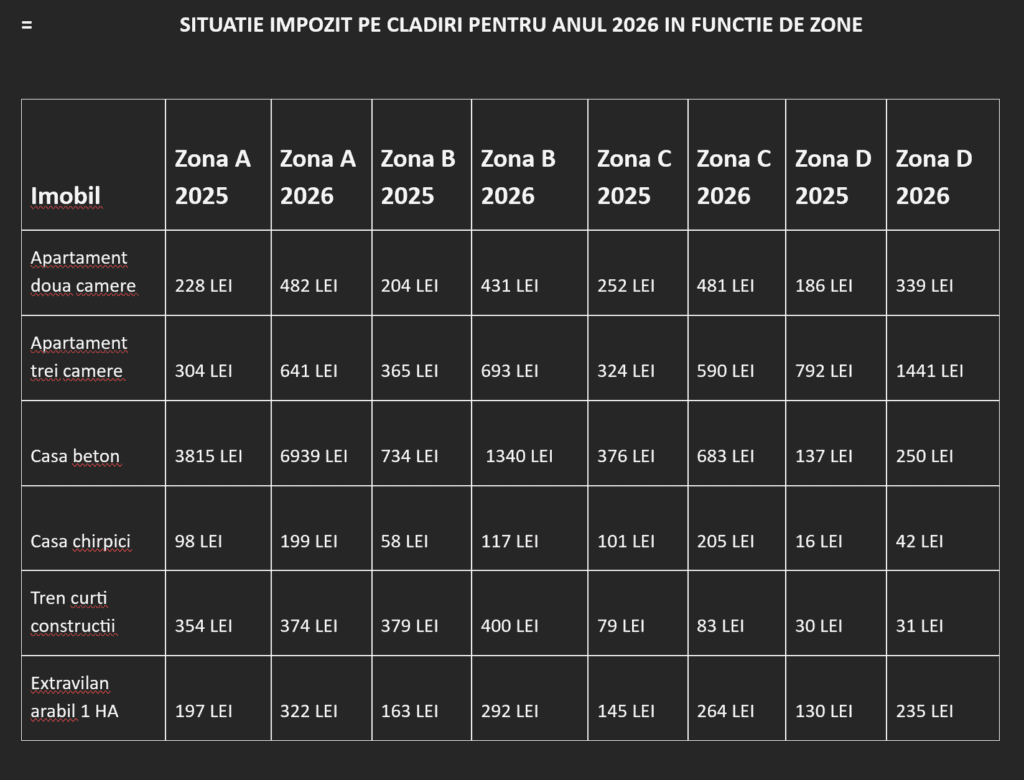Screen dimensions: 1024x780
Task: Click the Zona B 2026 column header
Action: tap(518, 176)
